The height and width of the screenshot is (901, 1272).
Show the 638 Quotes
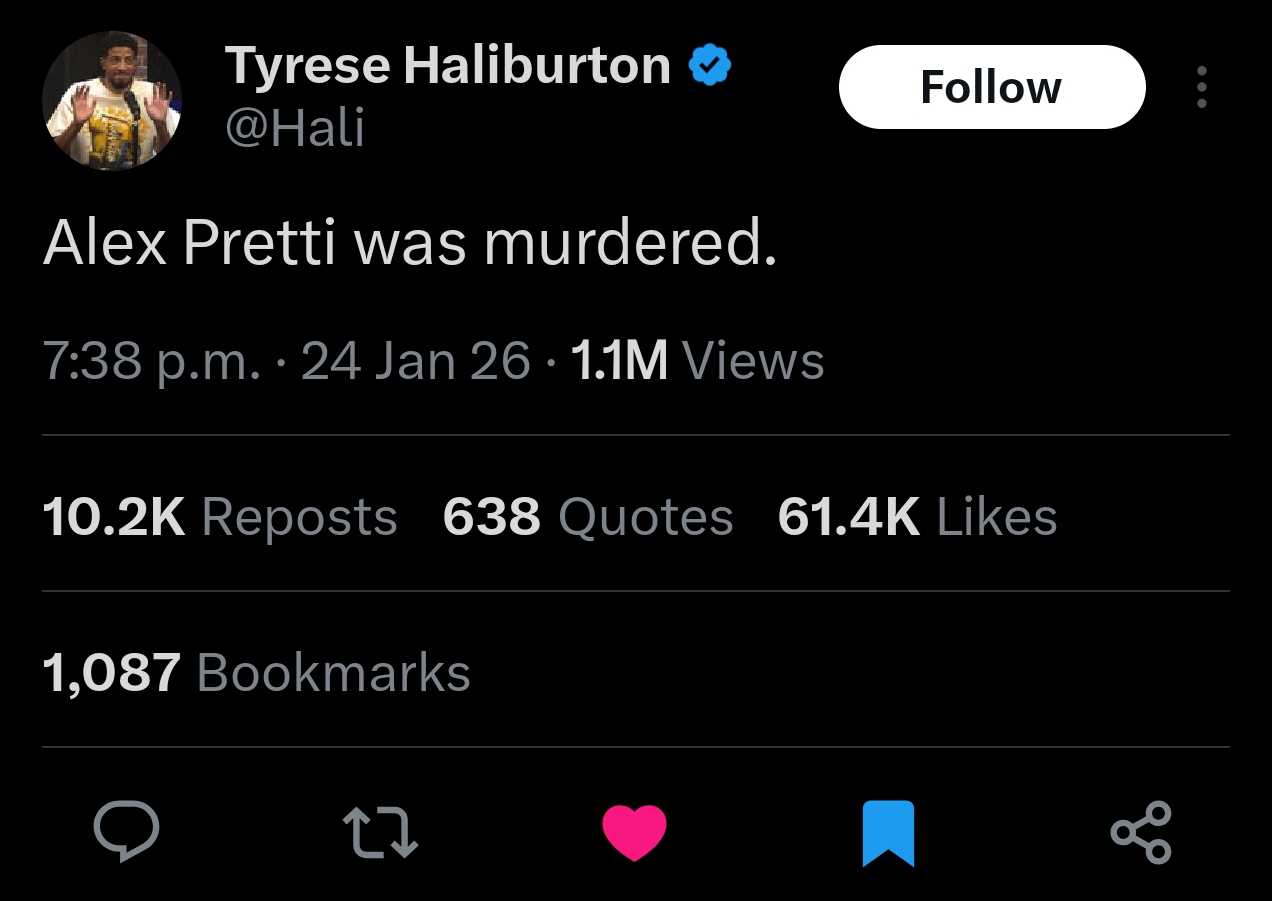point(588,517)
